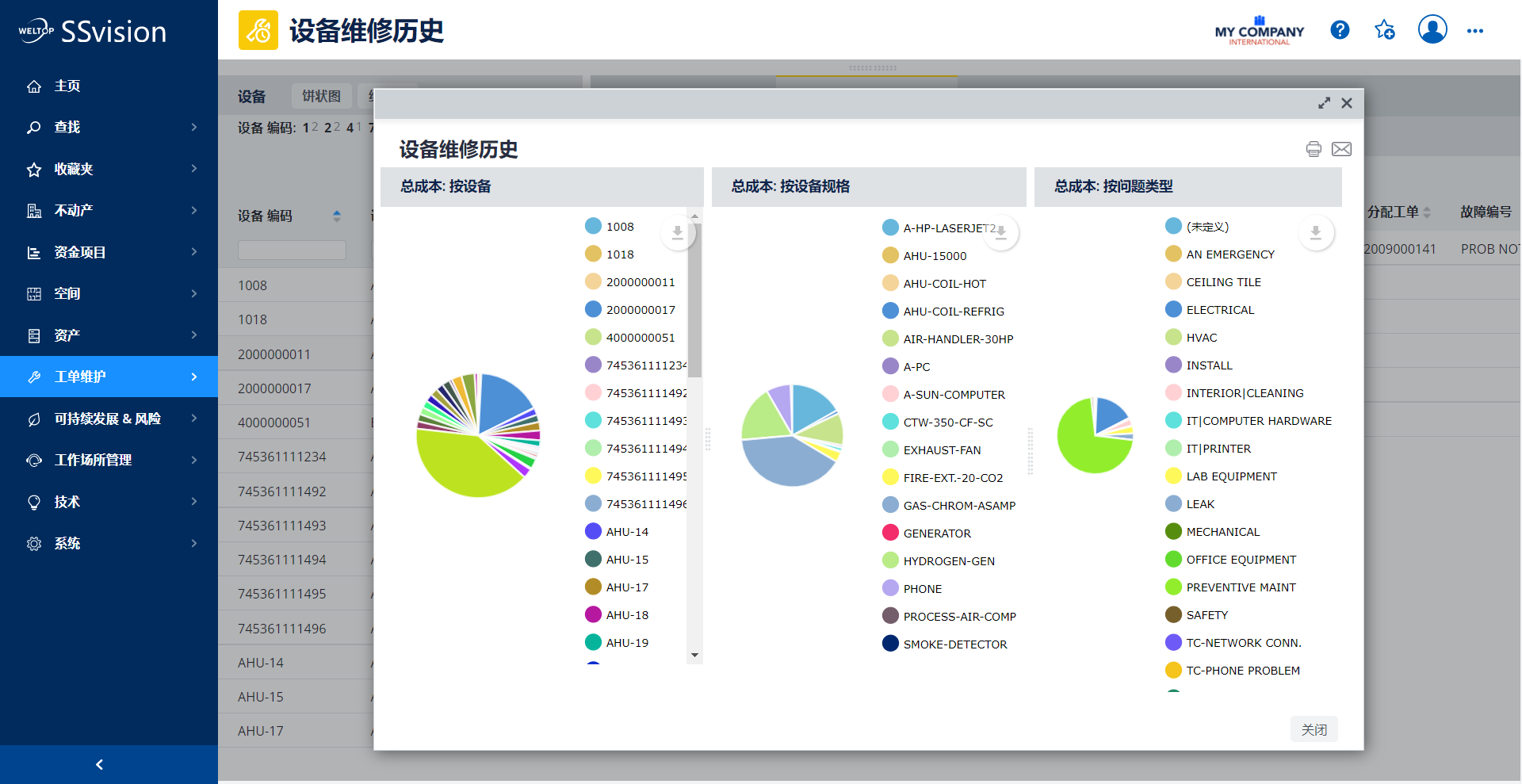Viewport: 1522px width, 784px height.
Task: Click the 关闭 button
Action: (1314, 729)
